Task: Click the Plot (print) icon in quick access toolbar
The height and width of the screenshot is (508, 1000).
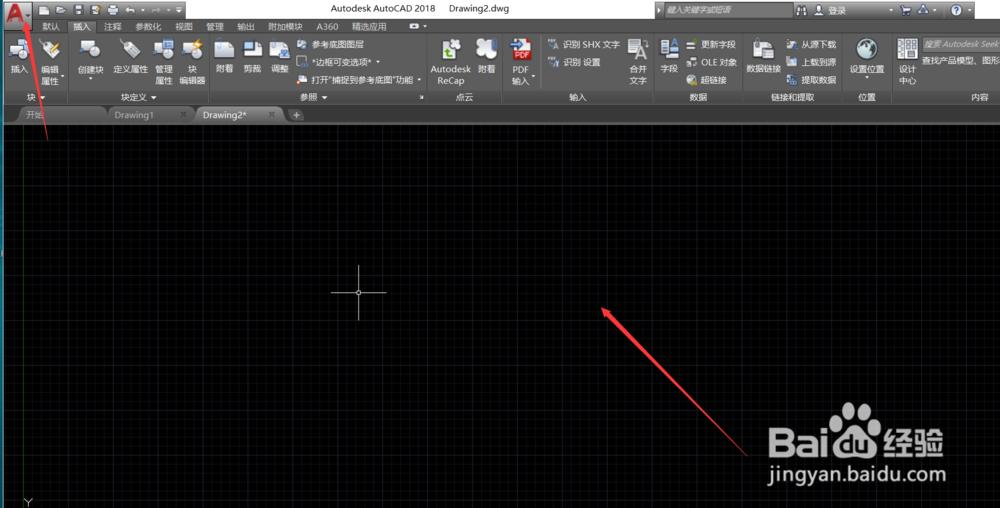Action: tap(113, 10)
